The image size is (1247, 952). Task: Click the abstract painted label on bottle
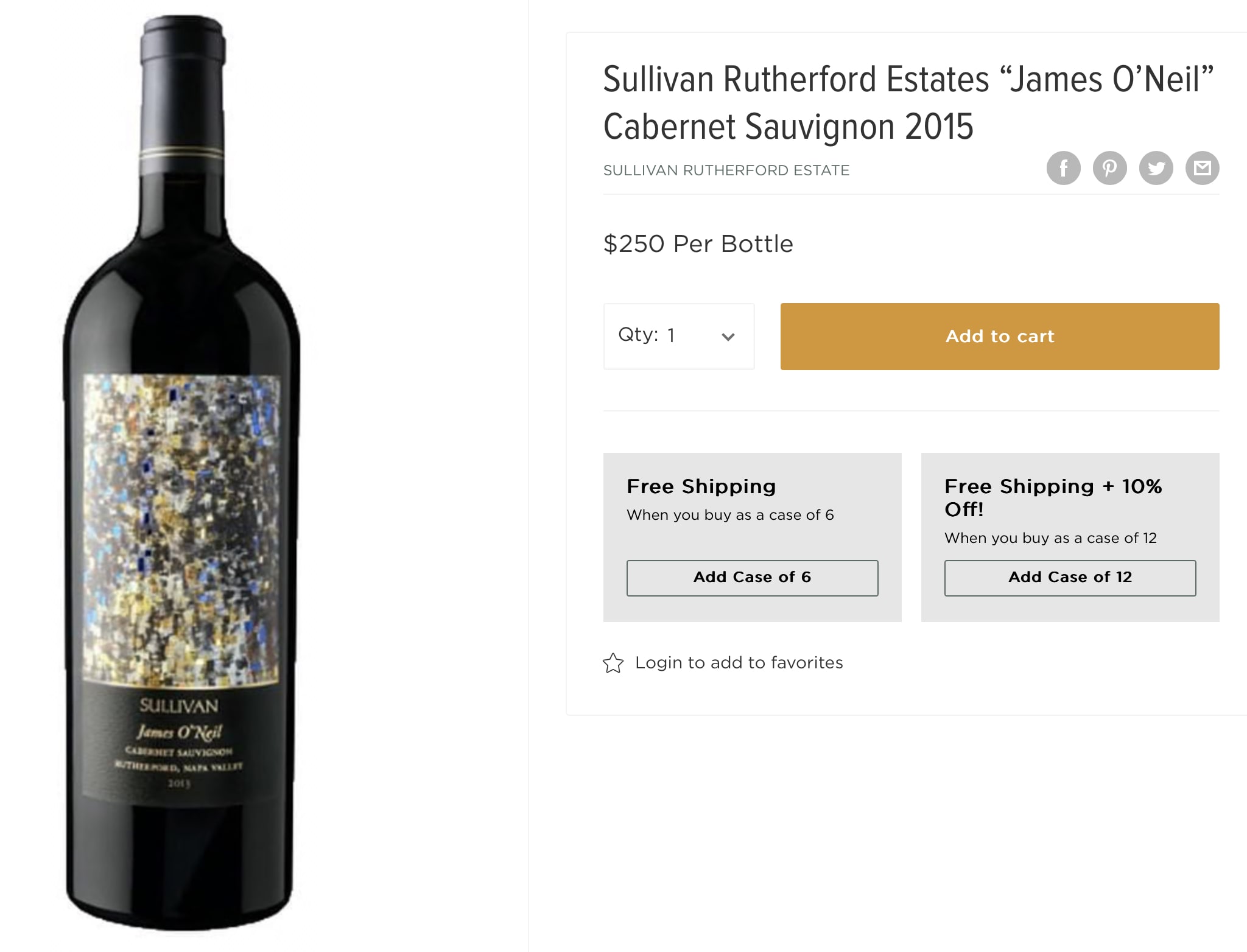pos(181,530)
